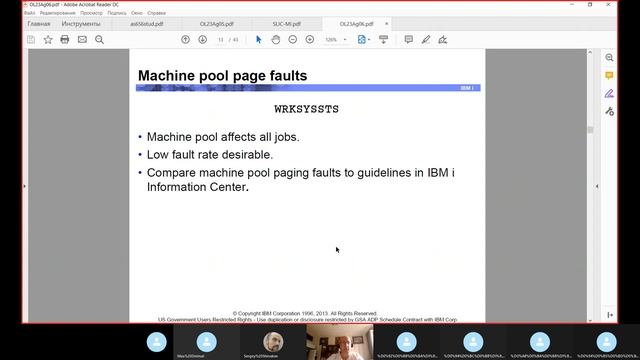Click the scrollbar up arrow
This screenshot has height=360, width=640.
(x=590, y=52)
